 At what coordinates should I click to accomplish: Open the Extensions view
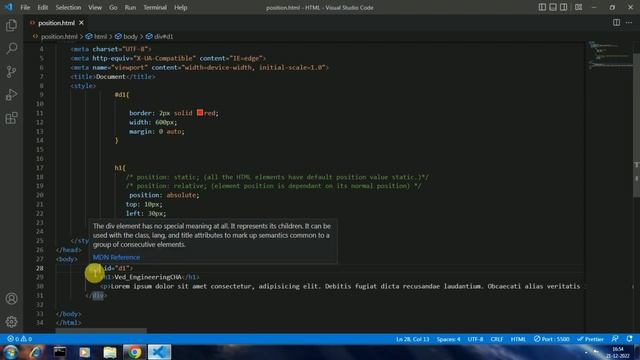tap(11, 118)
